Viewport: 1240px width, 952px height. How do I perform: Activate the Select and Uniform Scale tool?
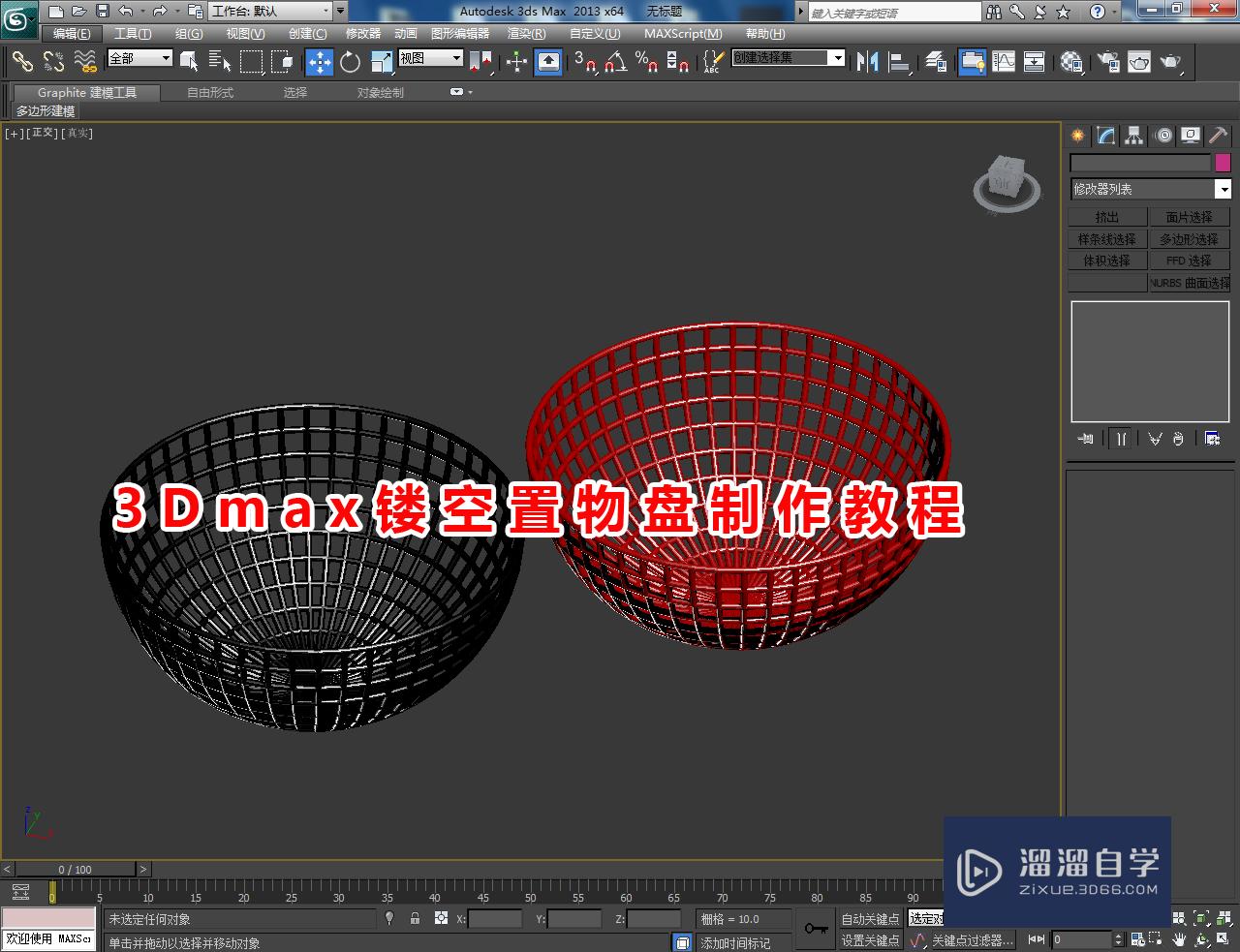382,62
